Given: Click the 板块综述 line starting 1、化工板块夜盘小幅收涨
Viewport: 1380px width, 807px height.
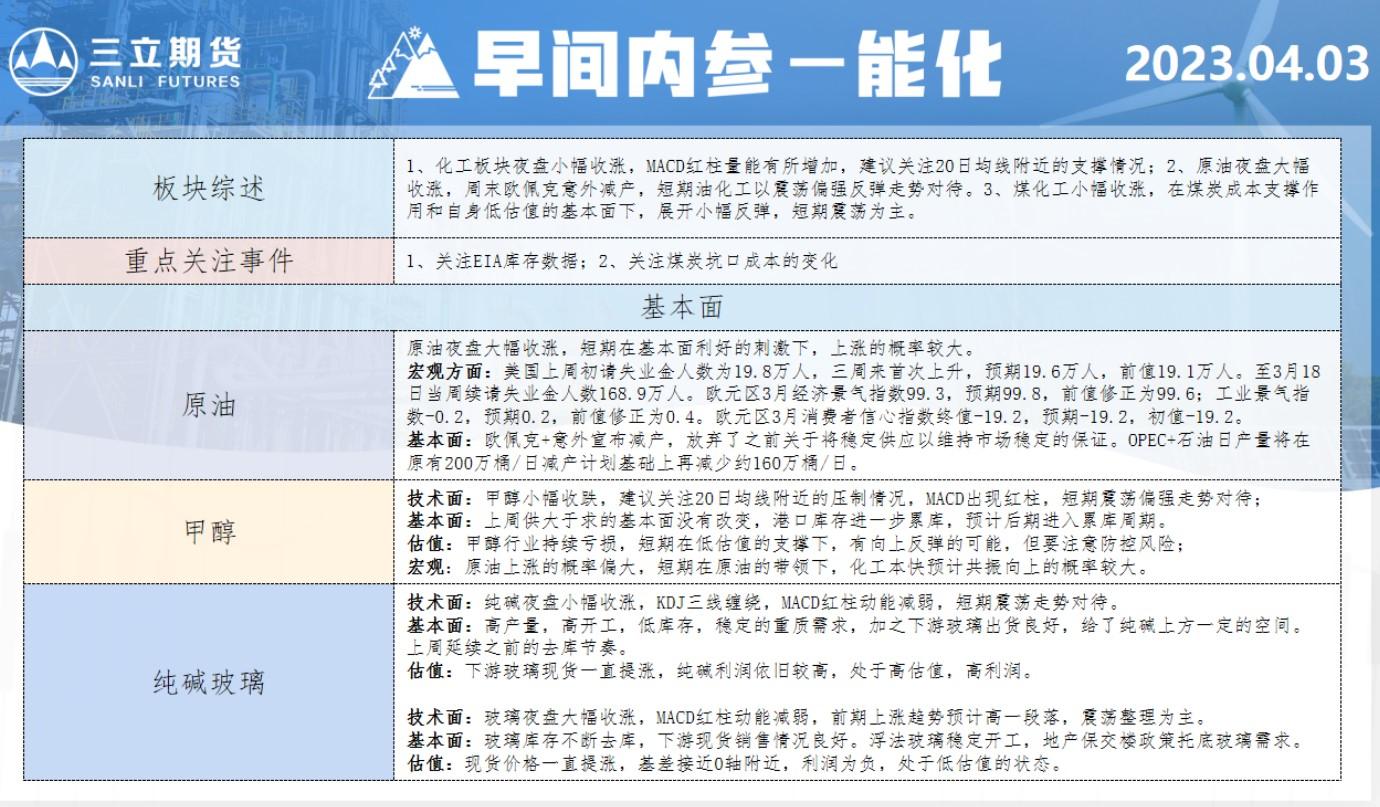Looking at the screenshot, I should [x=858, y=166].
